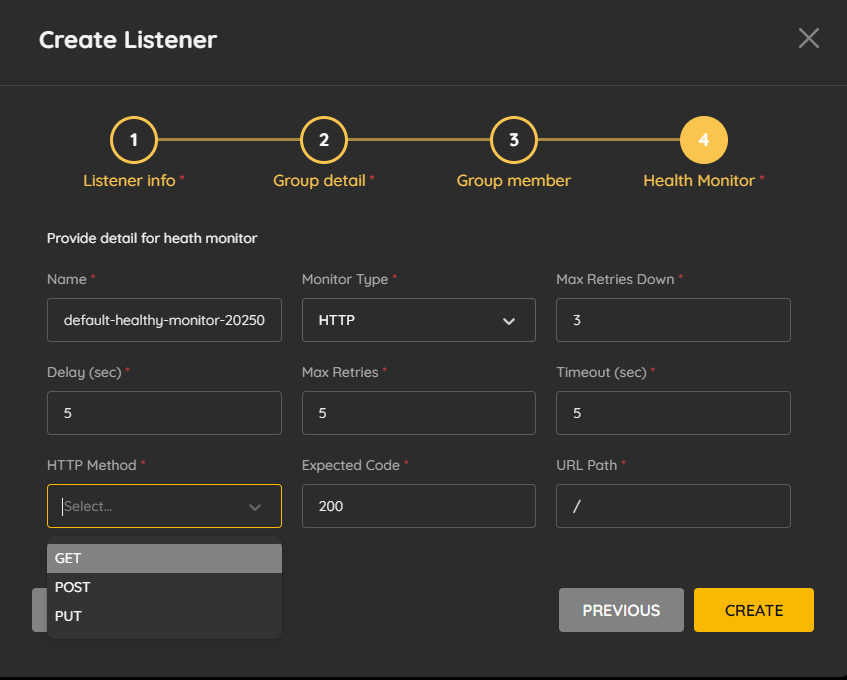
Task: Open the Monitor Type dropdown
Action: (x=419, y=320)
